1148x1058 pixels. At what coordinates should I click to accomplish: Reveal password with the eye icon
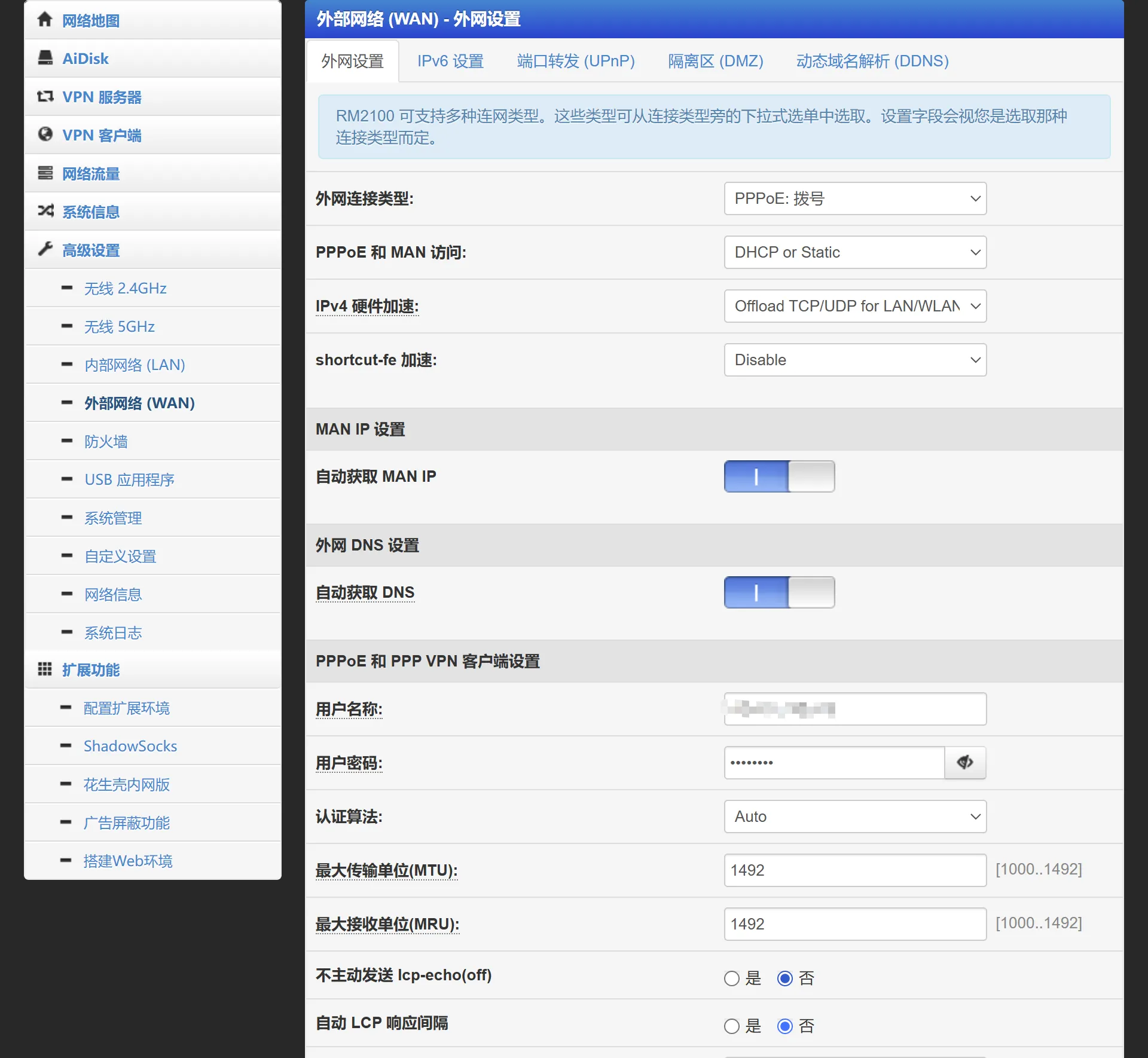click(x=964, y=762)
